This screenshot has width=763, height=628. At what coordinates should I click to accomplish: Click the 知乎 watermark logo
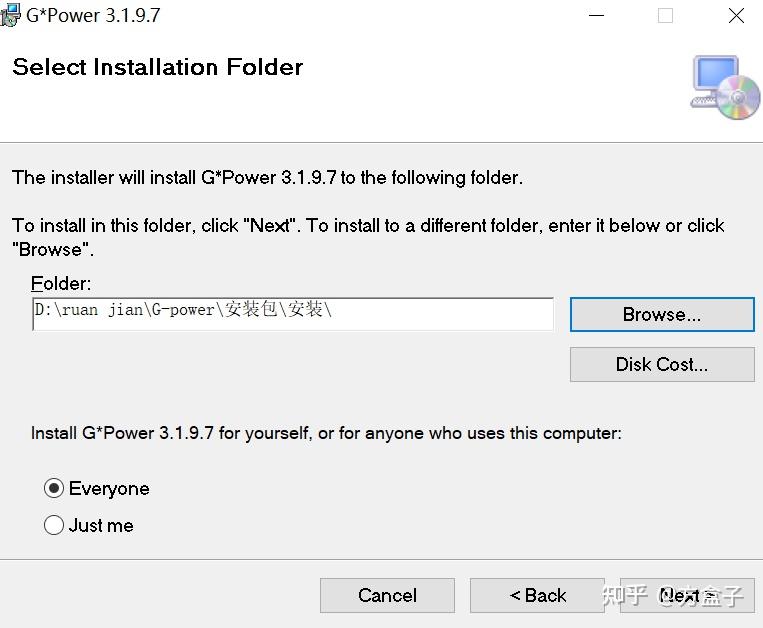click(627, 597)
